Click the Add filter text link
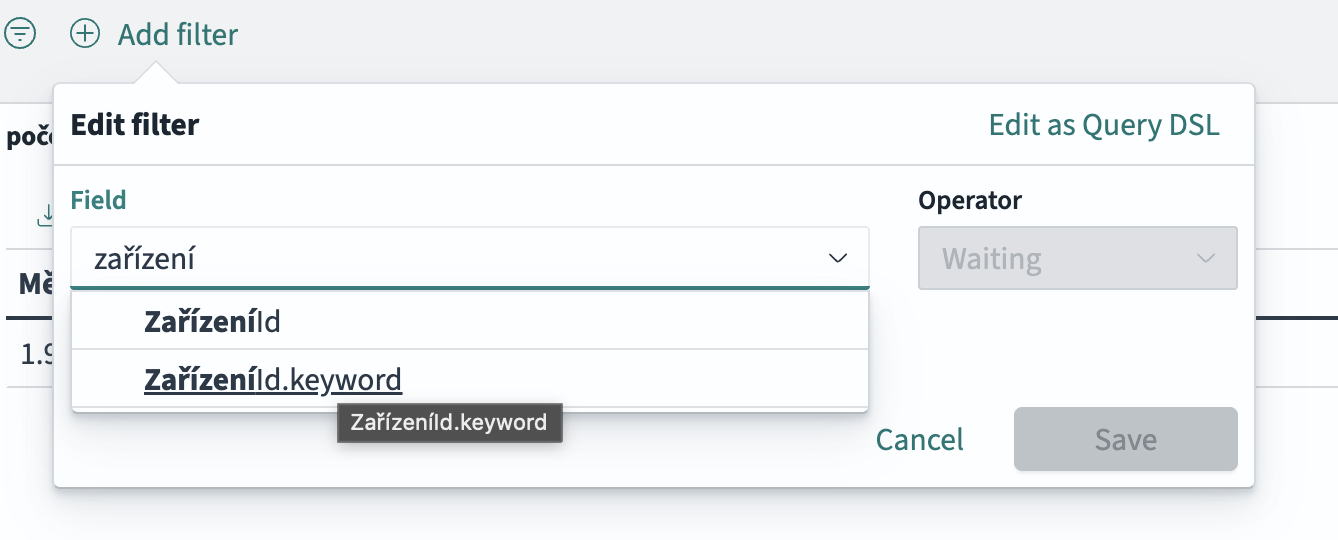The height and width of the screenshot is (540, 1338). pyautogui.click(x=178, y=35)
